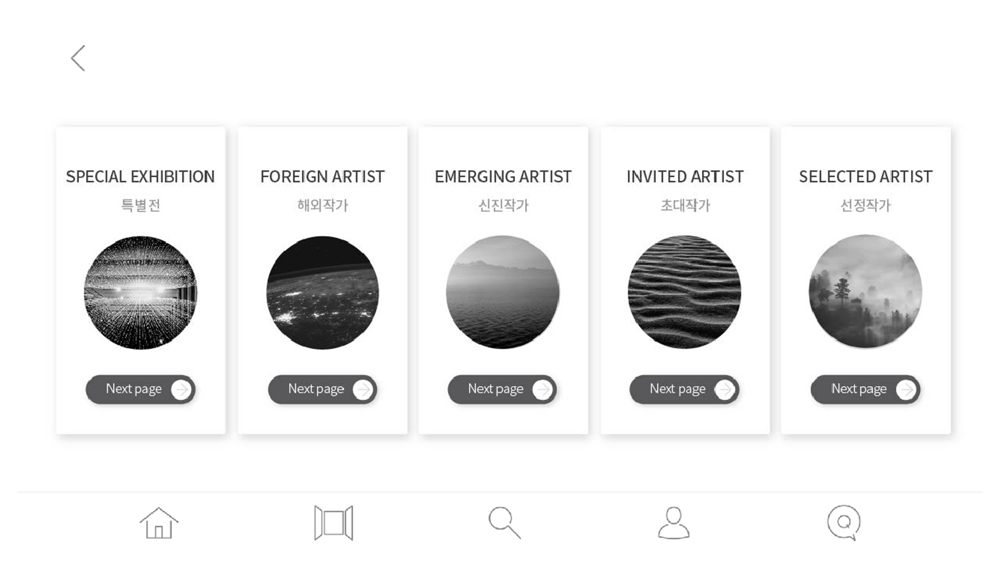Open the Selected Artist misty forest image
The width and height of the screenshot is (1000, 563).
point(866,292)
